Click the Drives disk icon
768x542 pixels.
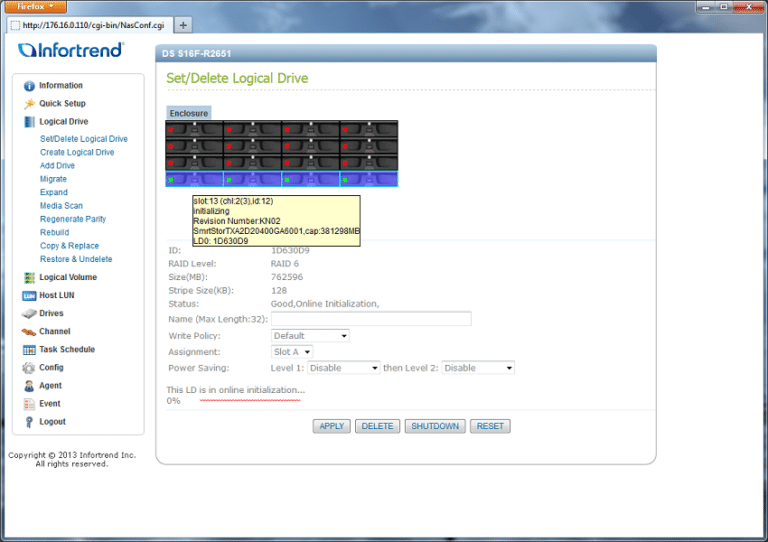[29, 313]
